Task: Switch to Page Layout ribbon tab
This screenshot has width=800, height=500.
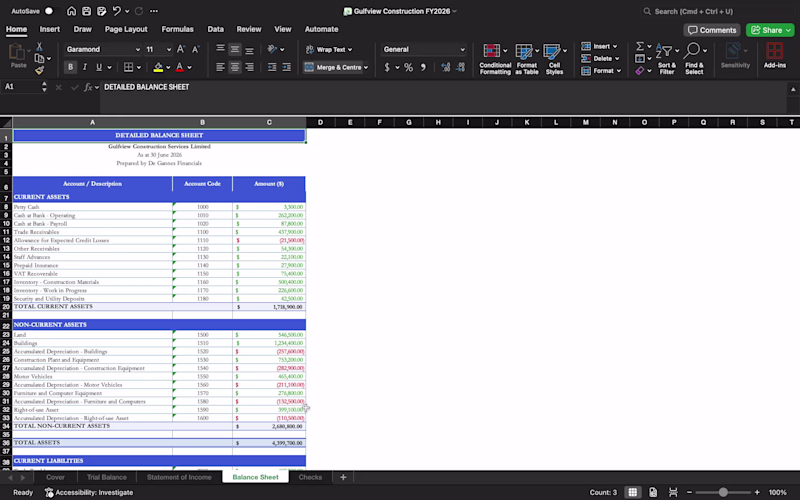Action: pos(126,29)
